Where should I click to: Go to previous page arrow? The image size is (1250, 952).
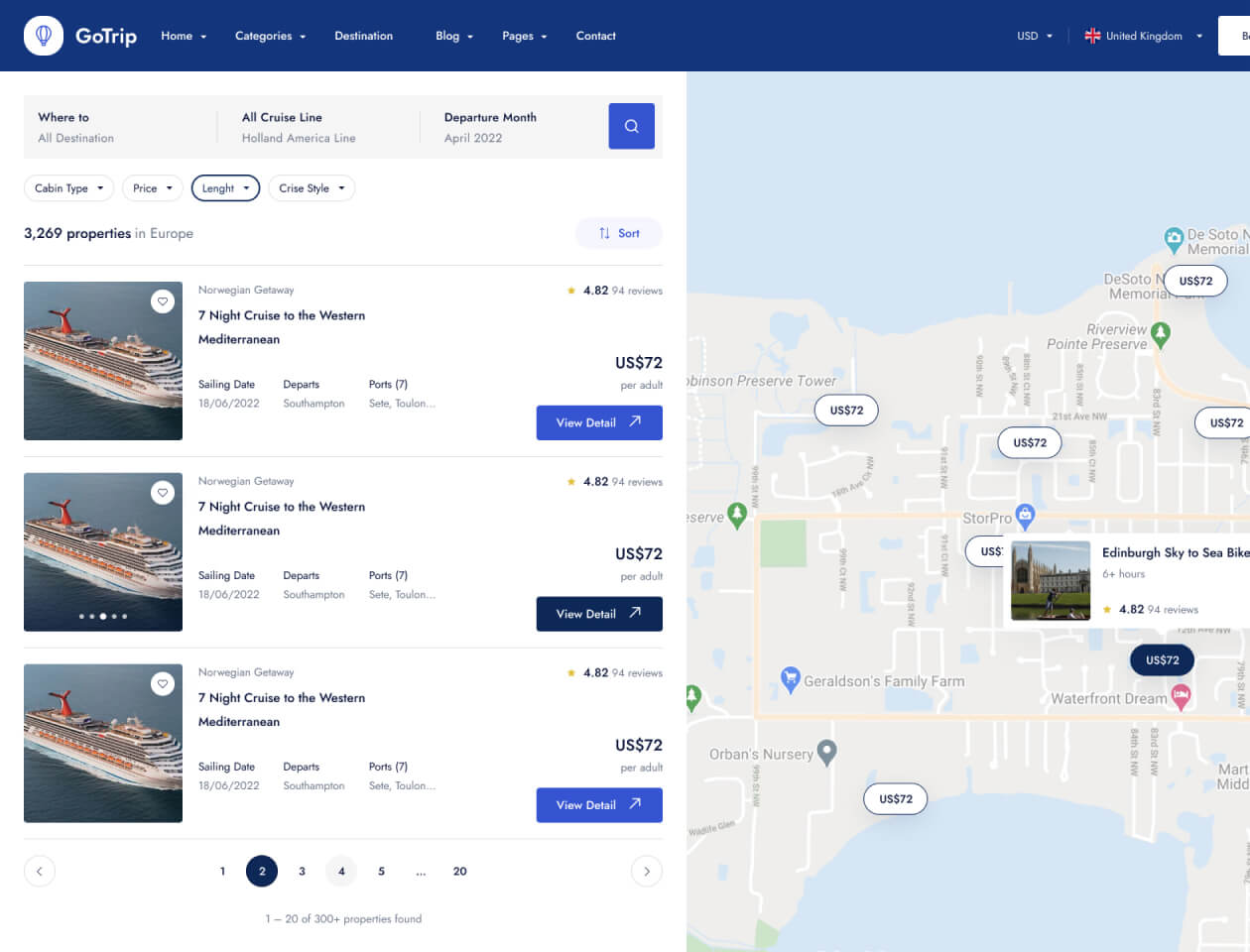(x=40, y=872)
